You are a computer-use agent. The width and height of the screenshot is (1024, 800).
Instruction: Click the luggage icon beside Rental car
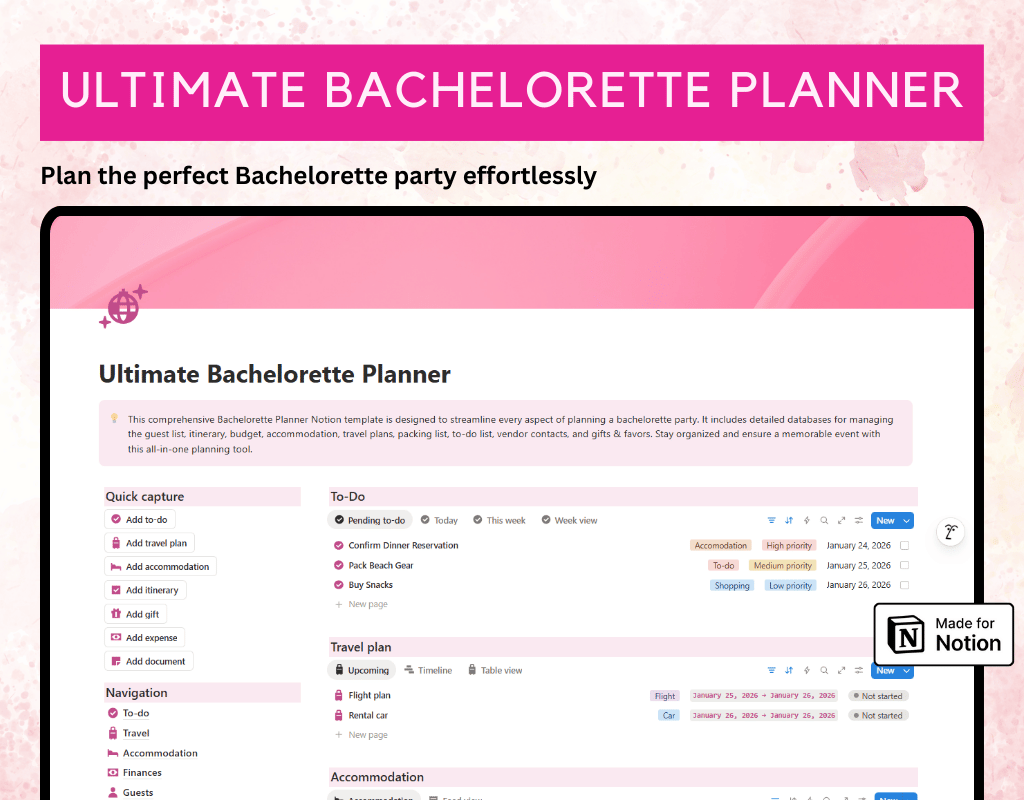click(x=338, y=715)
